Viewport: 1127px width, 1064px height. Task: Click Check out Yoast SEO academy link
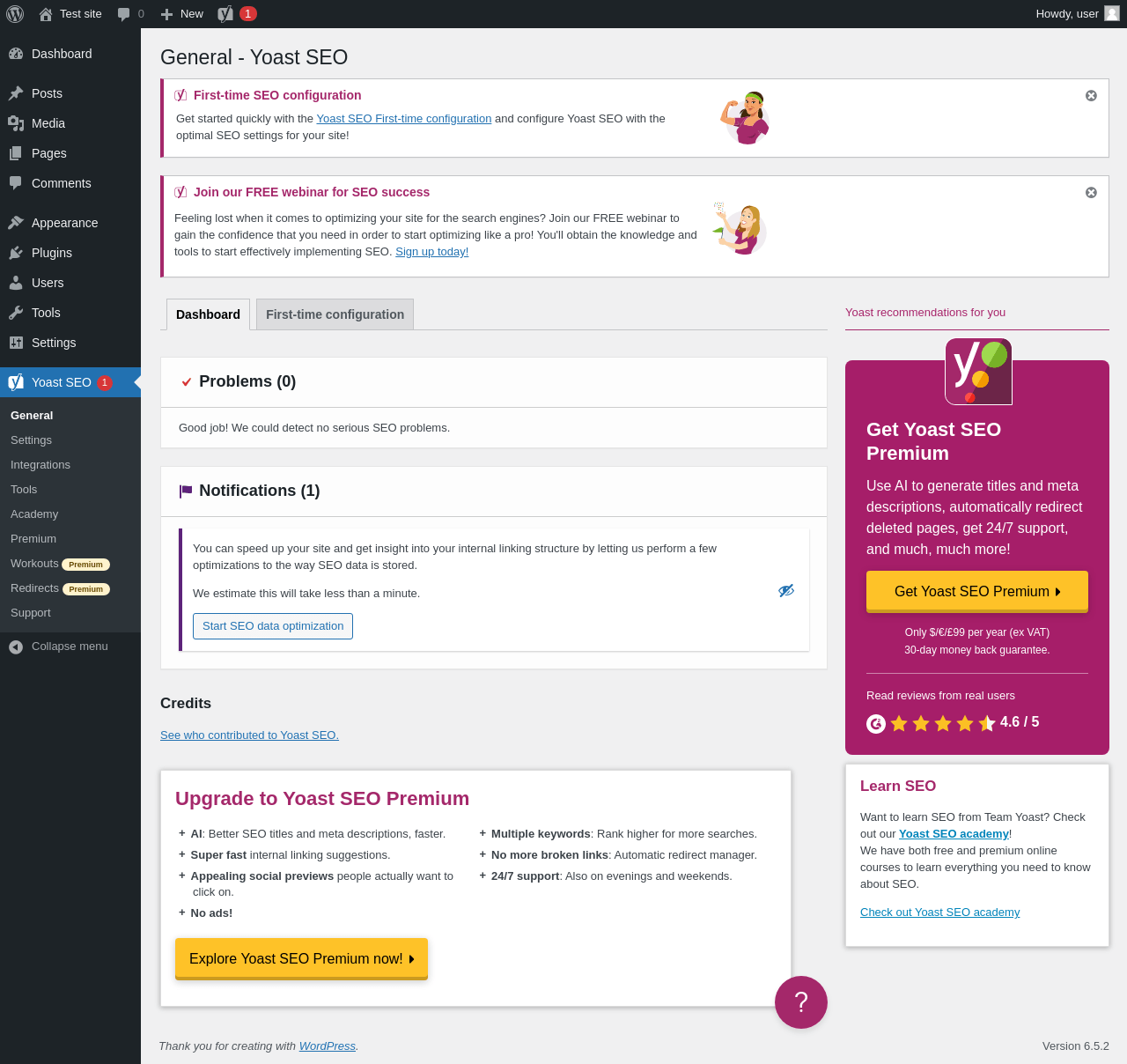939,913
